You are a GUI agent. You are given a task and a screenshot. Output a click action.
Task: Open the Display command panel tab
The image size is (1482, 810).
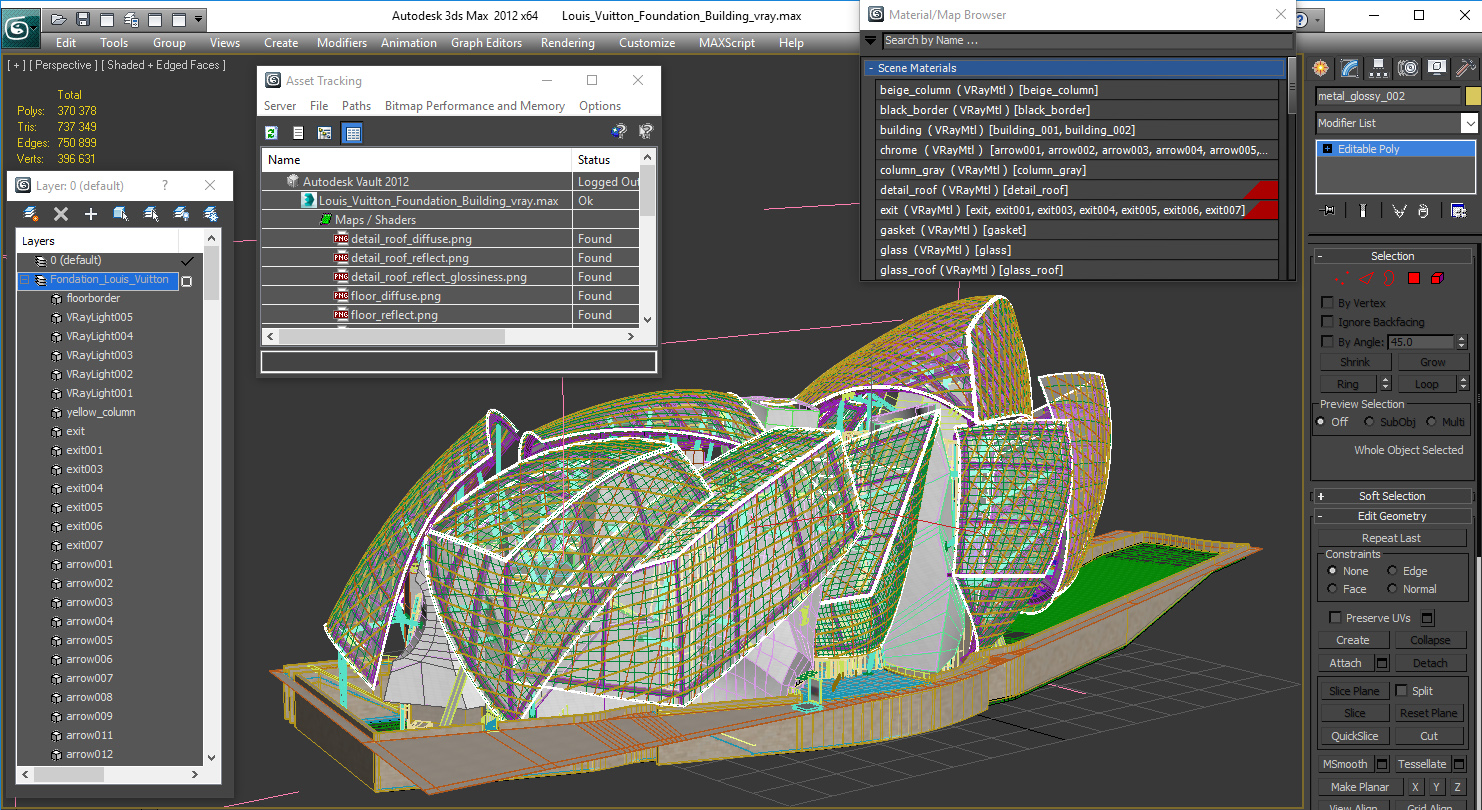click(1437, 68)
